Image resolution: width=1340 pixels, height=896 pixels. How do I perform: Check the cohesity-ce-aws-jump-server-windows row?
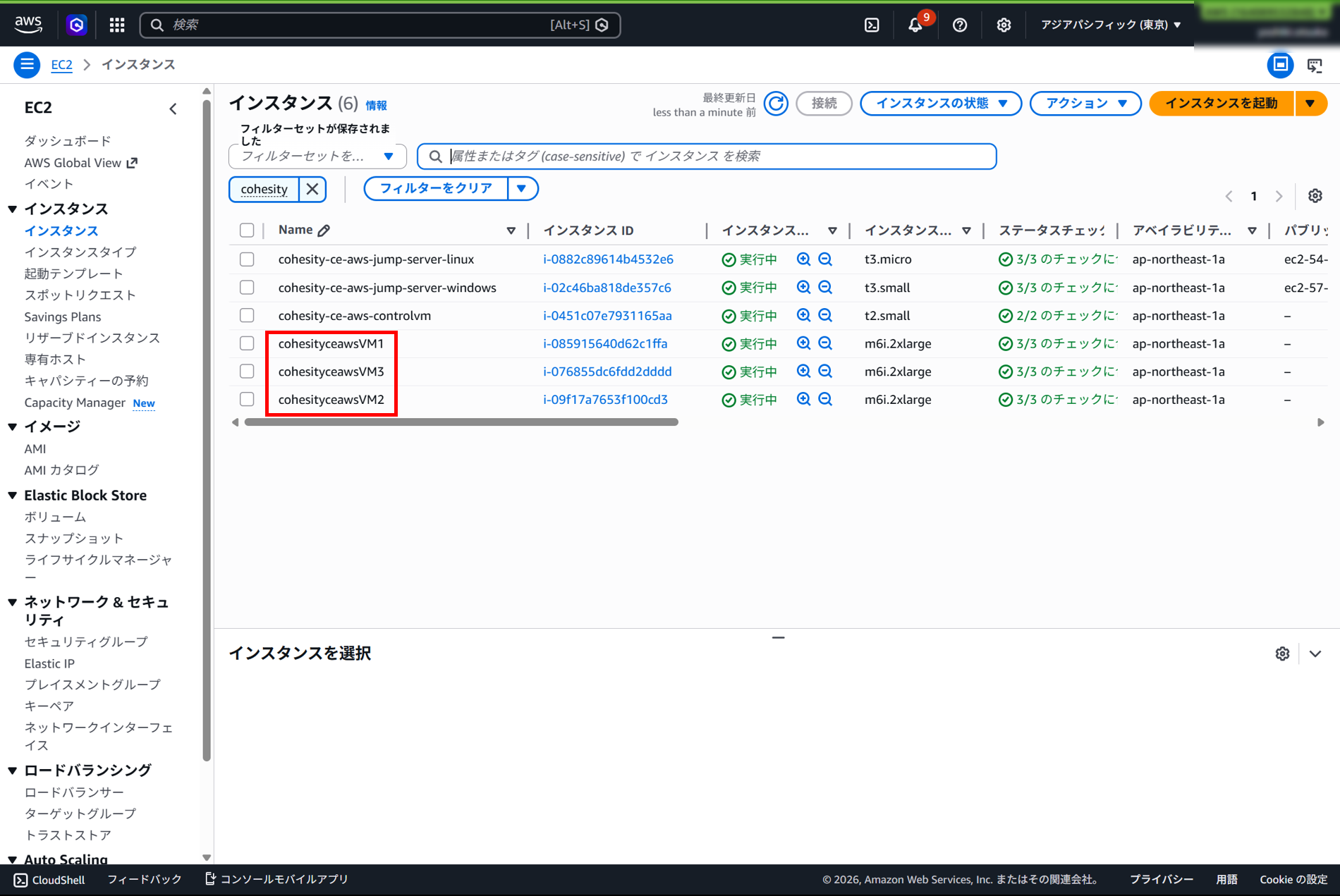pyautogui.click(x=247, y=288)
